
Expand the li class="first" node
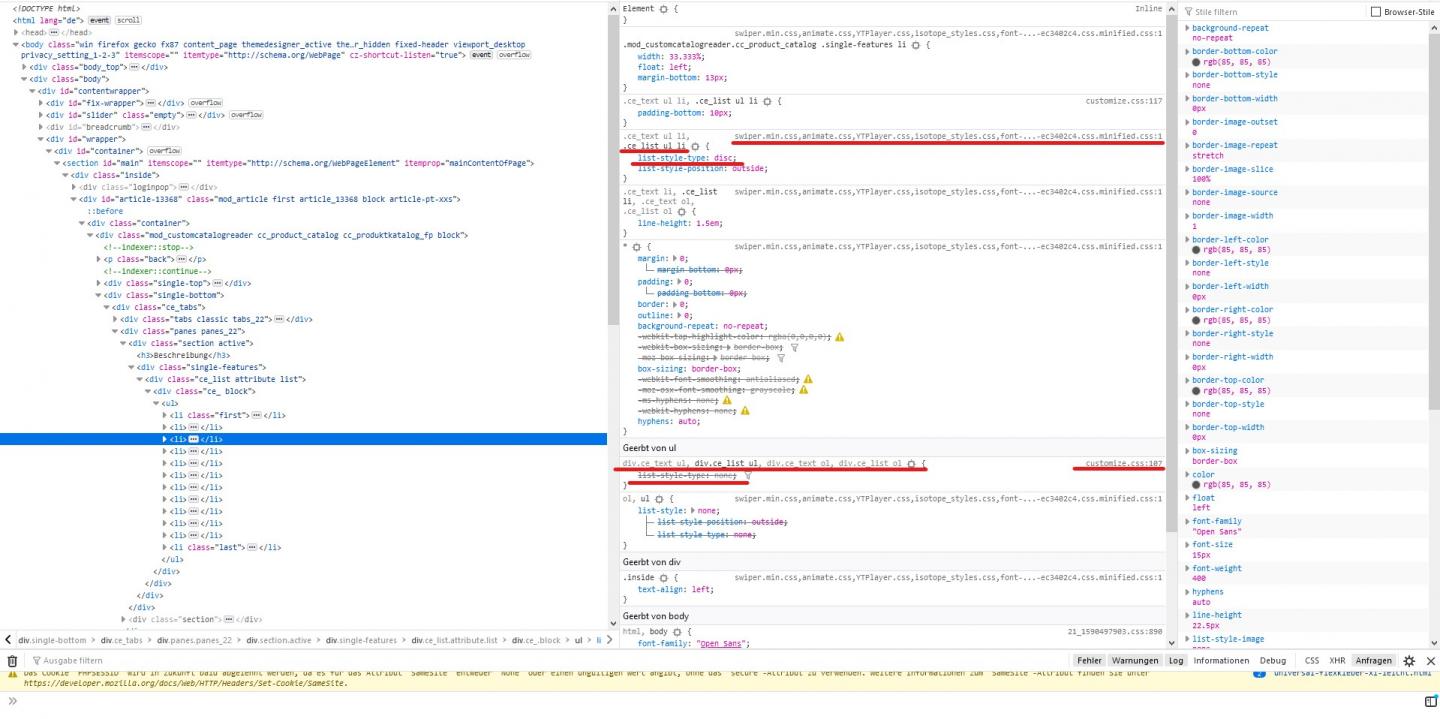(x=166, y=415)
